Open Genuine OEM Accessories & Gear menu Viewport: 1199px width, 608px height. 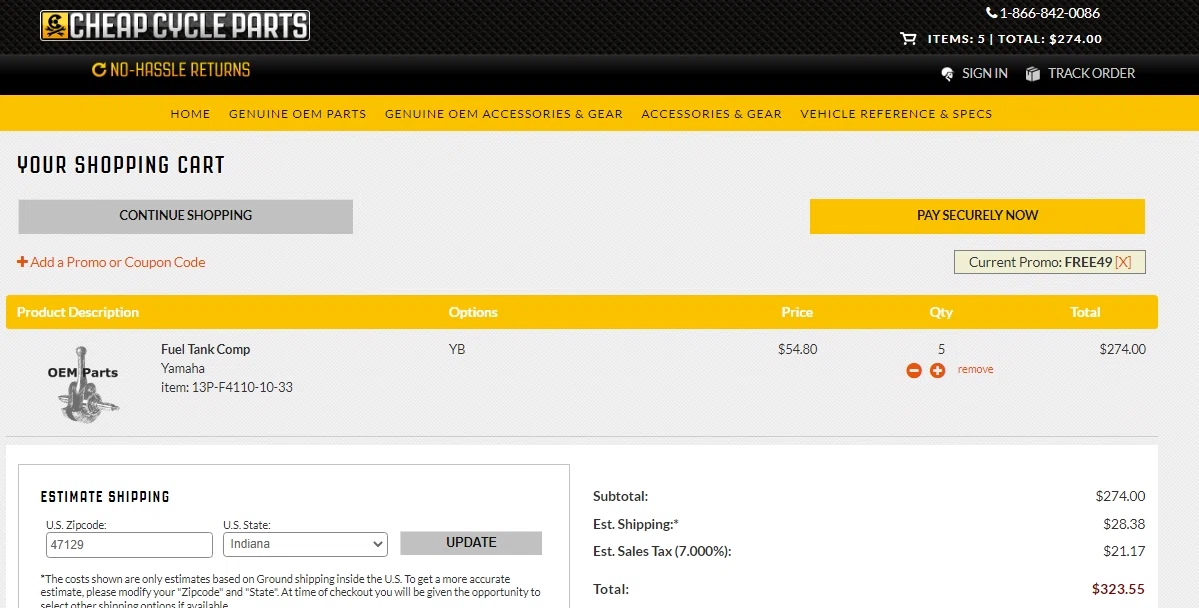pos(504,113)
